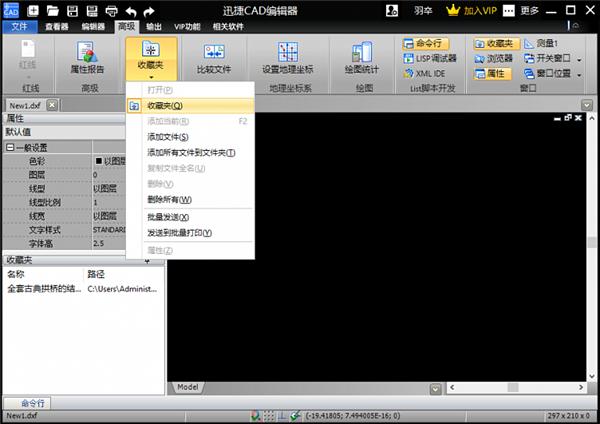
Task: Toggle the snap icon in status bar
Action: point(255,416)
